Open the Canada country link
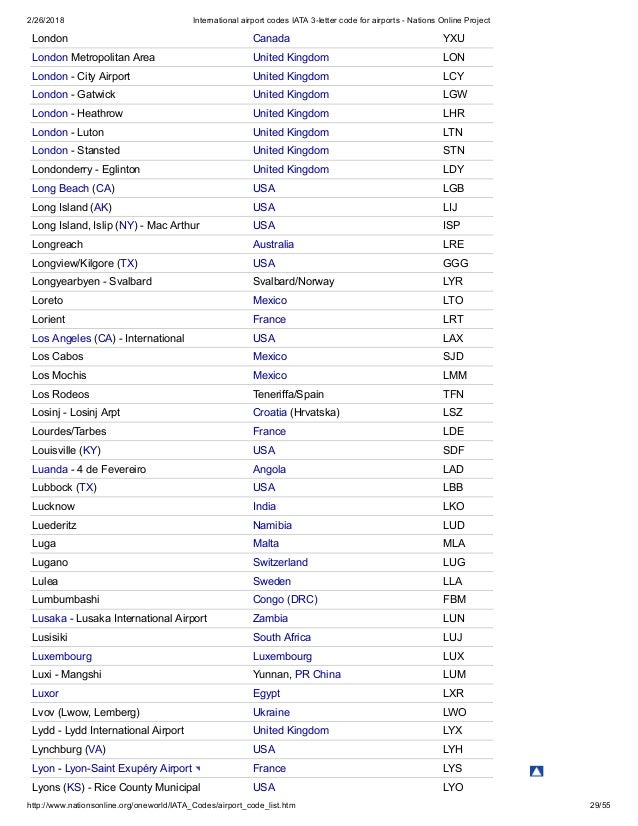638x826 pixels. click(271, 38)
